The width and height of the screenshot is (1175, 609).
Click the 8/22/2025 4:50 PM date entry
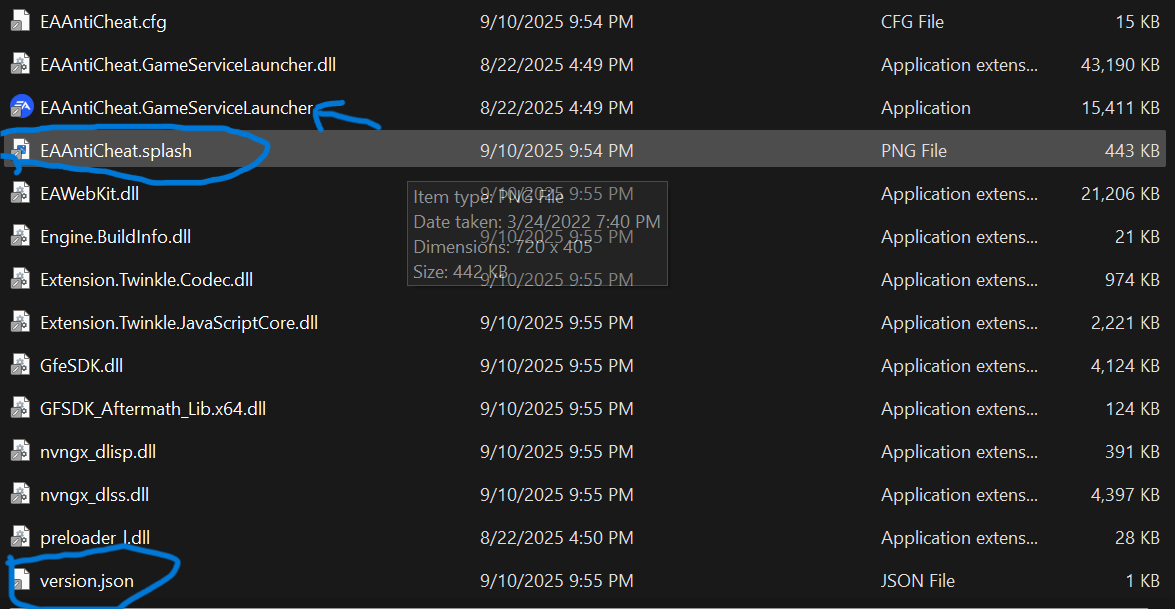point(557,538)
